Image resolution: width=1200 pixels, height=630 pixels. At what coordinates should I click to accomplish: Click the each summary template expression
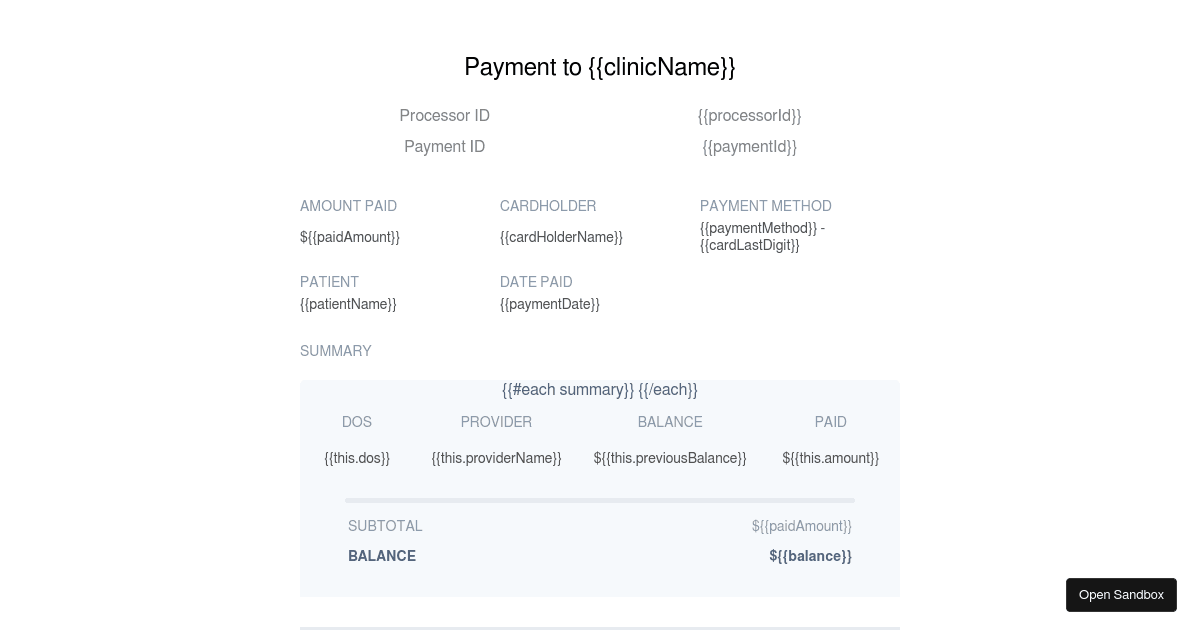(600, 390)
